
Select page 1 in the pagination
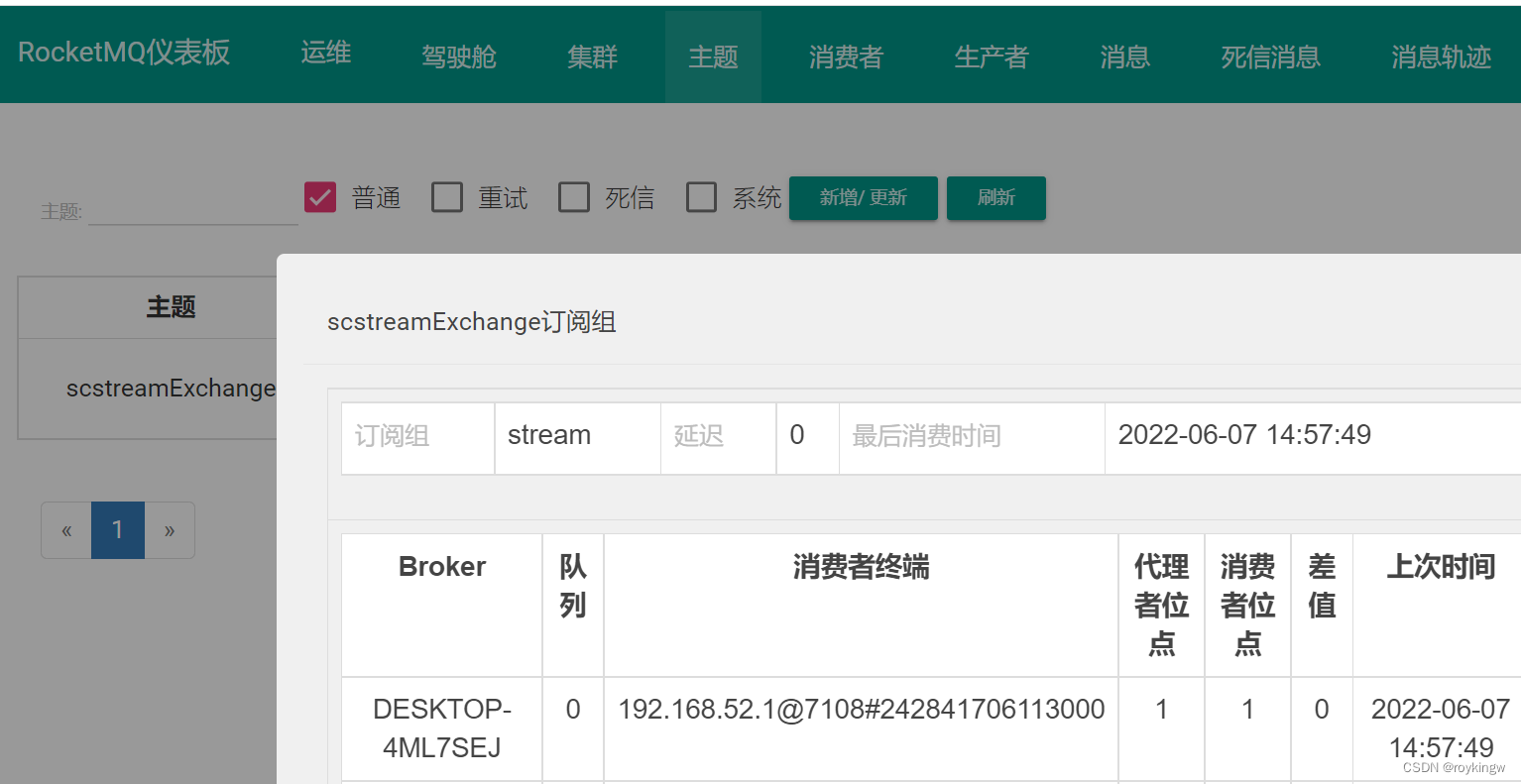click(x=118, y=529)
